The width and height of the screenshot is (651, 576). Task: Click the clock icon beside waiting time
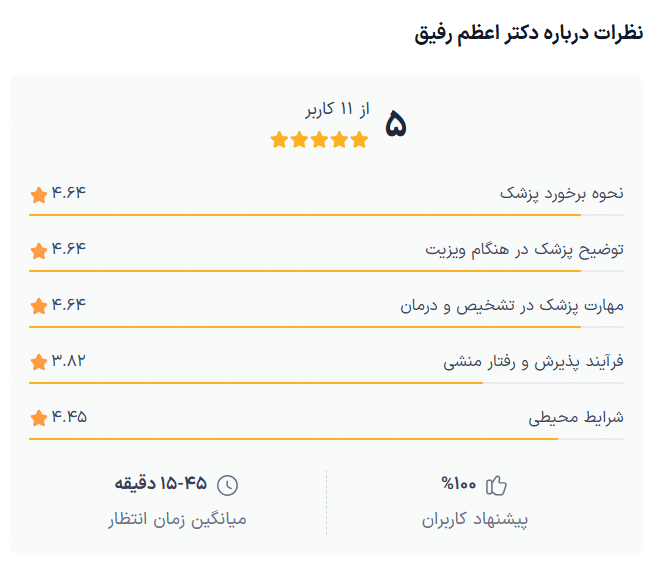pos(229,486)
